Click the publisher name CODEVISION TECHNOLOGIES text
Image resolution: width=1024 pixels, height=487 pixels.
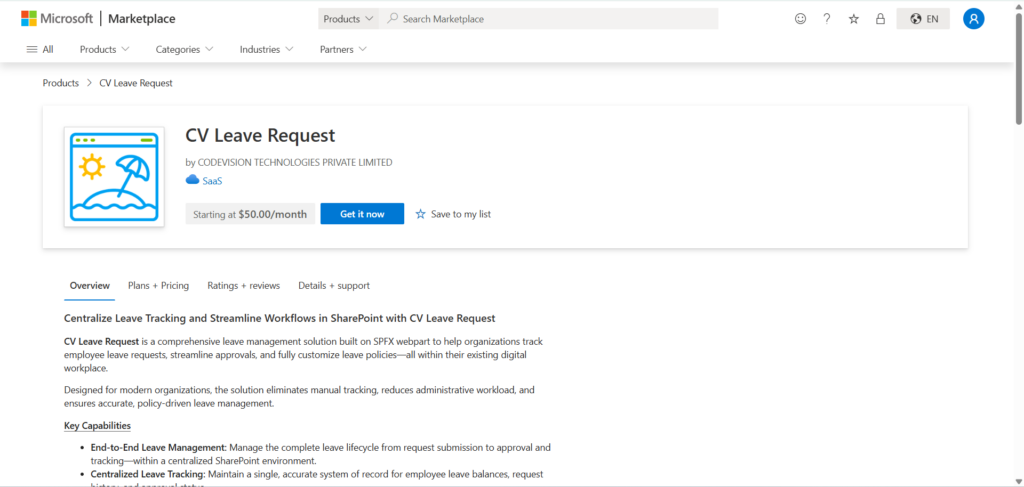[294, 162]
